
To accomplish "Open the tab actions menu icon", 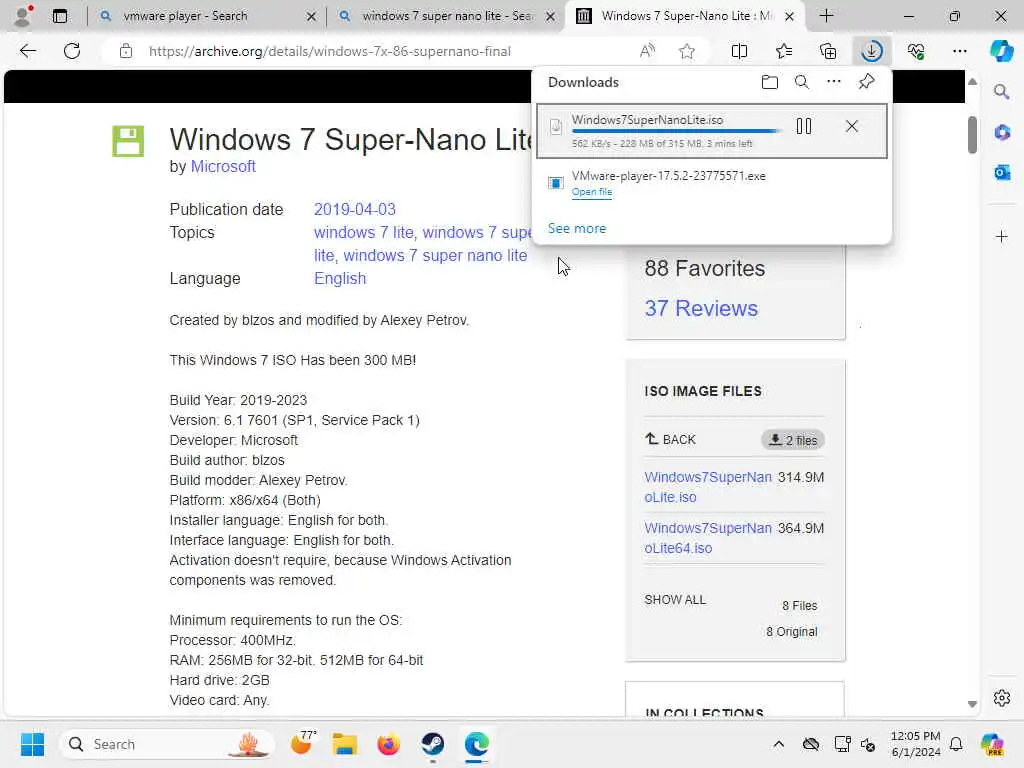I will click(59, 16).
